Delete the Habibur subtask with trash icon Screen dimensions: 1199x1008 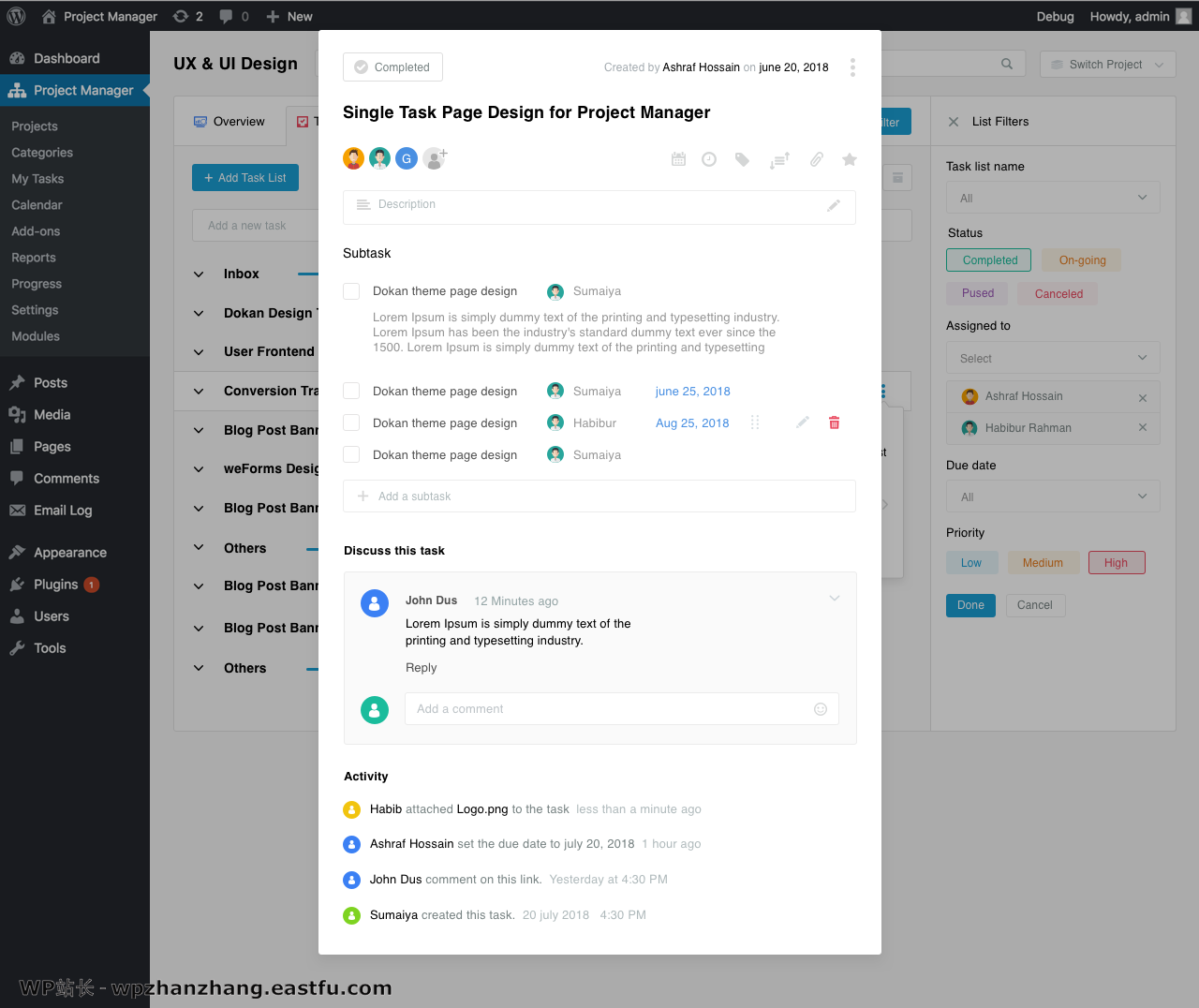coord(834,423)
